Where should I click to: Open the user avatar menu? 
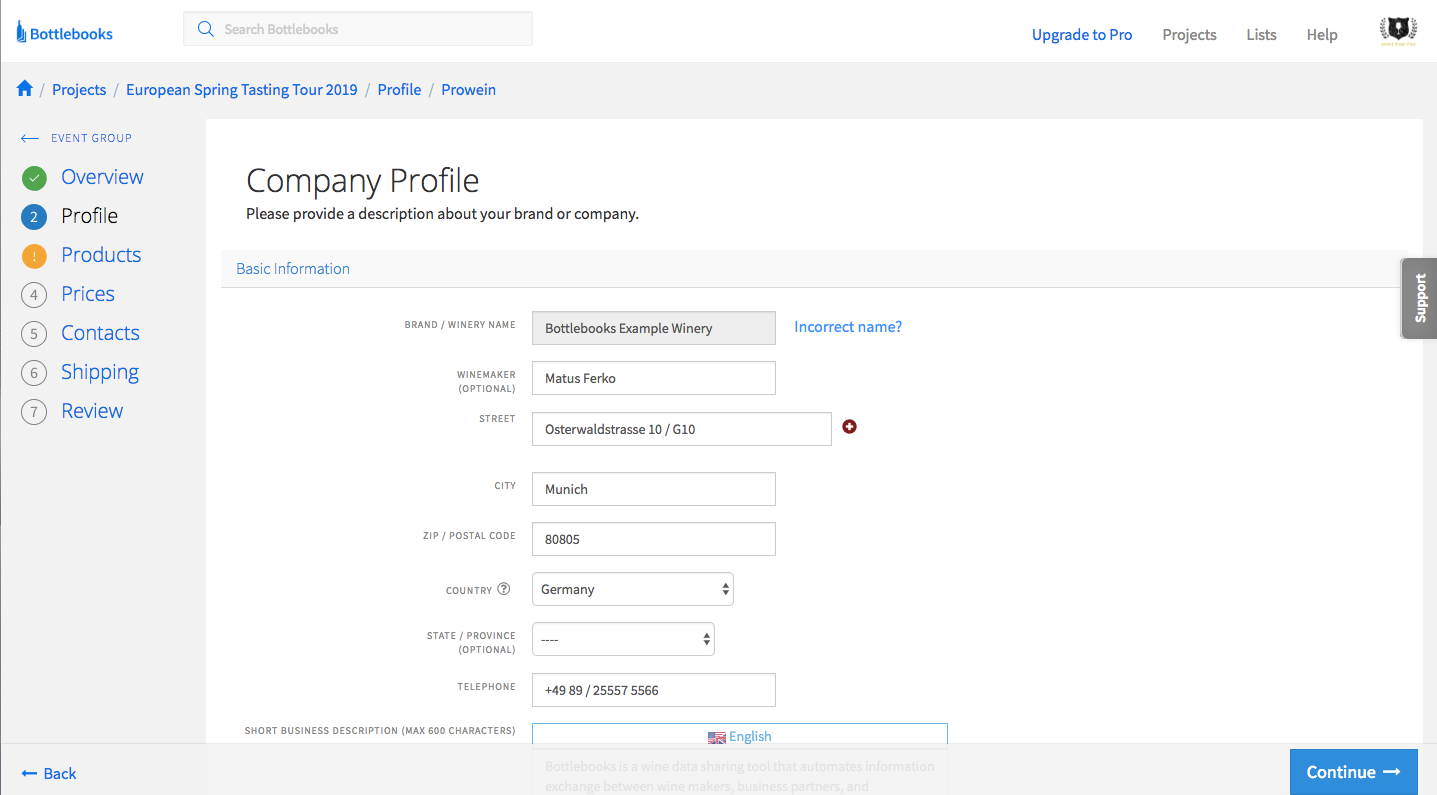(1397, 32)
